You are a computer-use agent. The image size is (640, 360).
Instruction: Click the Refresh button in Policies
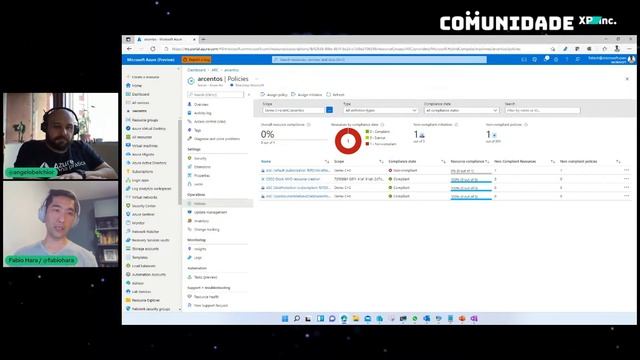336,95
